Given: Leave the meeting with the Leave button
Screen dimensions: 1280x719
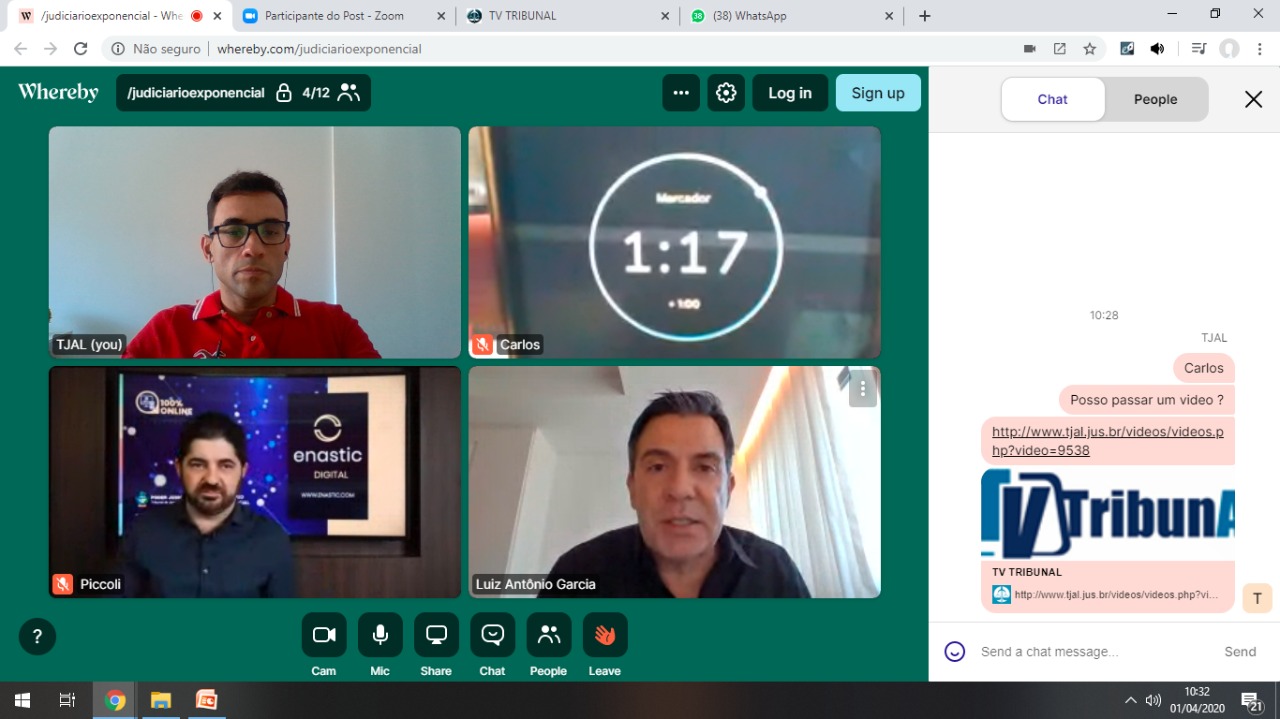Looking at the screenshot, I should pos(605,635).
